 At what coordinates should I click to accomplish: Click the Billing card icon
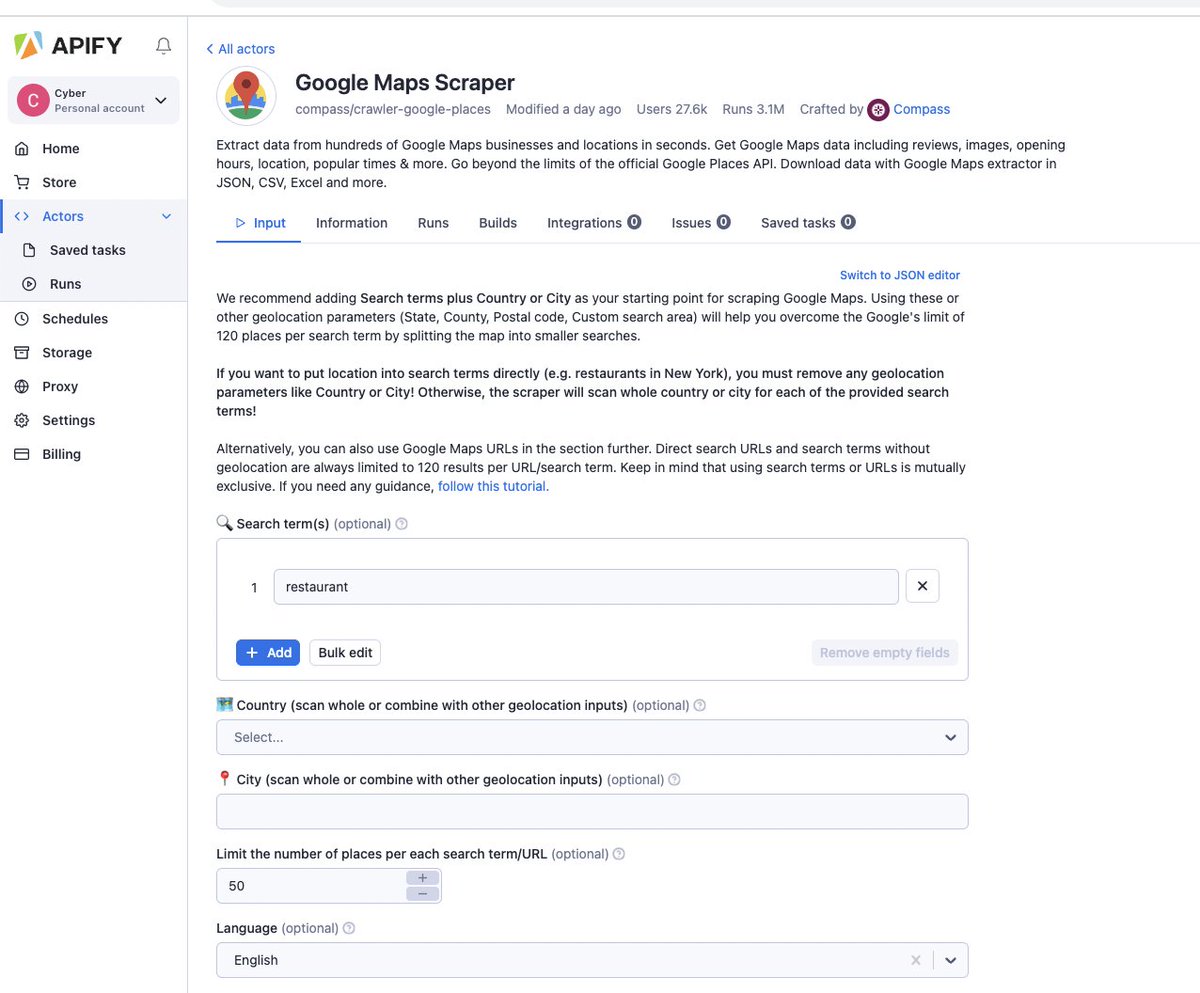pyautogui.click(x=22, y=454)
